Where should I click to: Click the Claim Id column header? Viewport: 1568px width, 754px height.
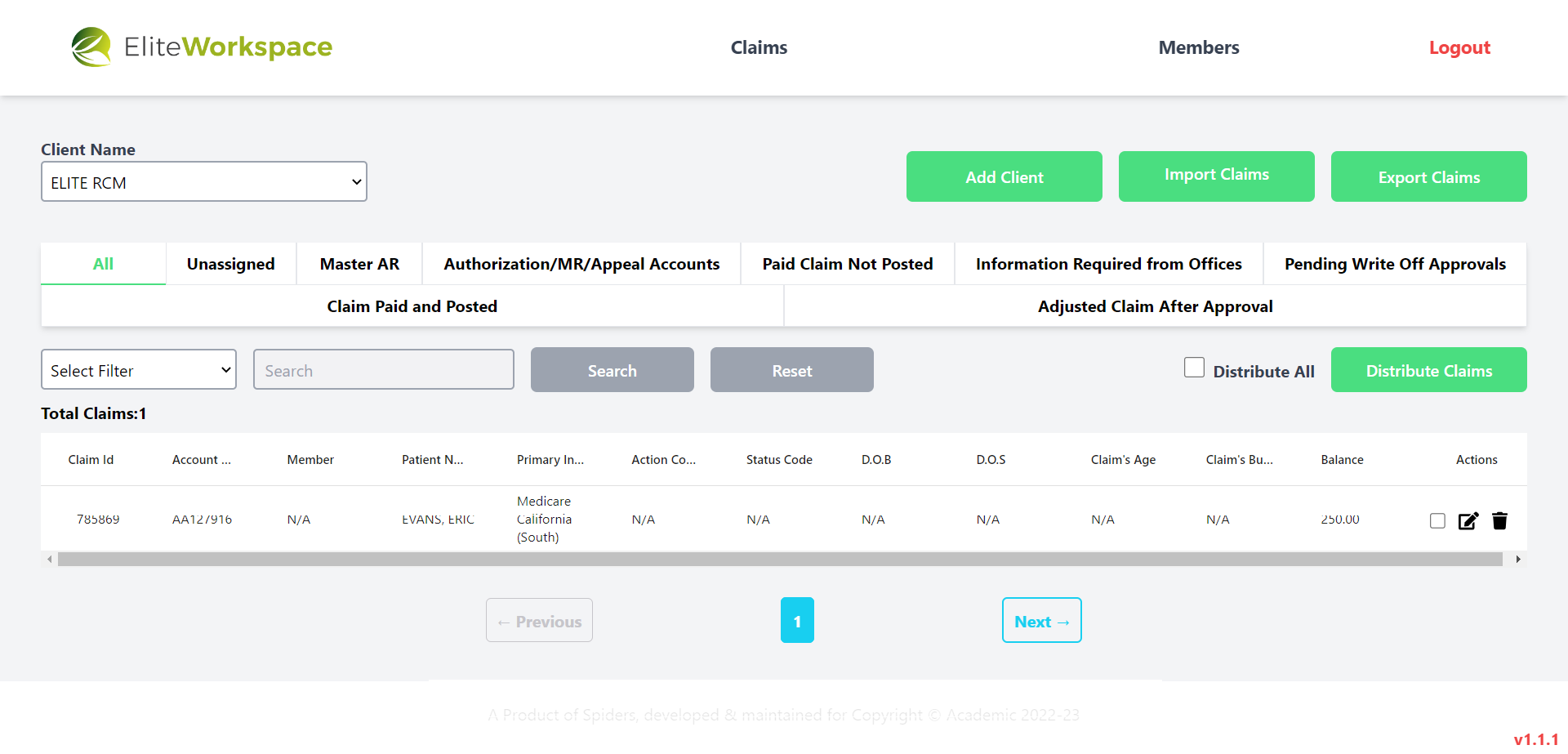click(x=91, y=460)
